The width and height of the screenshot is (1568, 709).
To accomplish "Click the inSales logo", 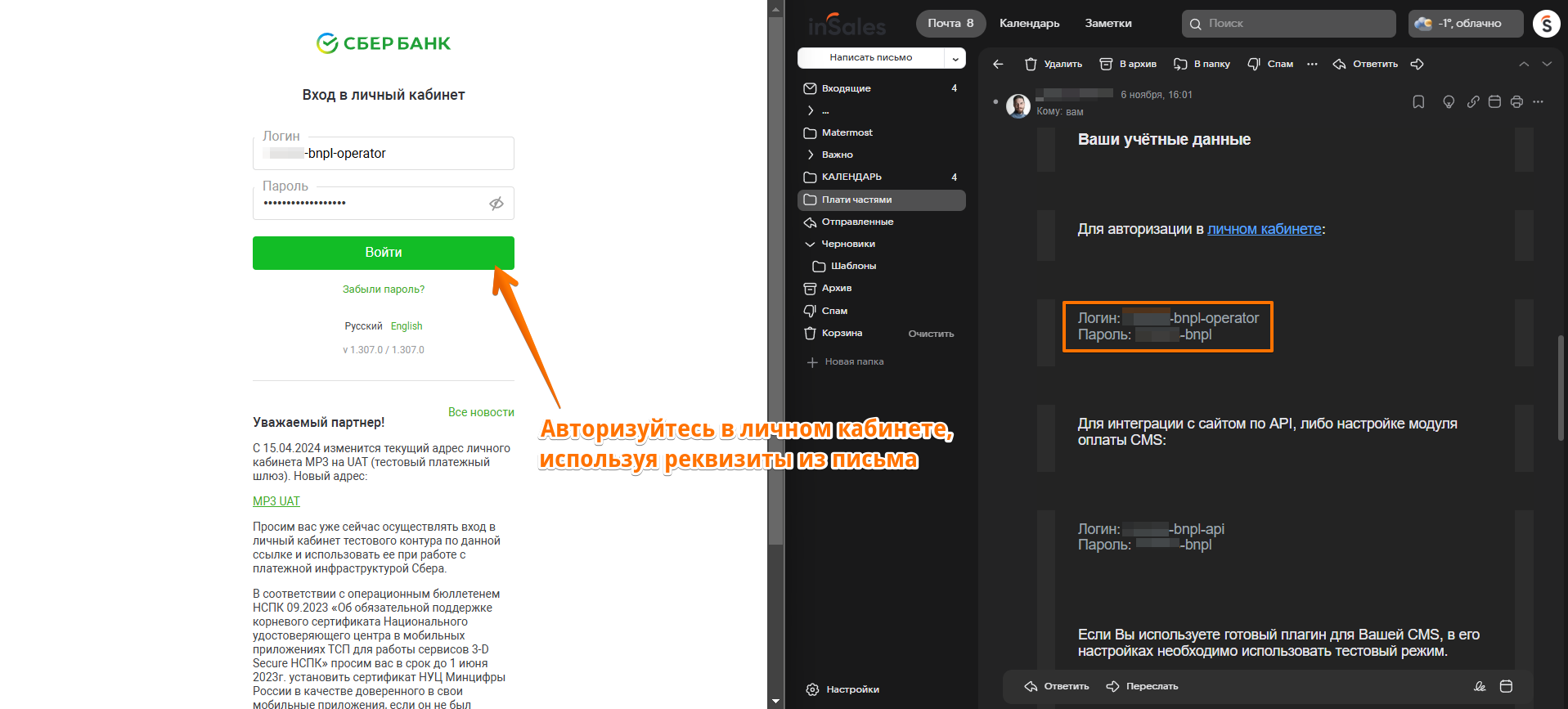I will point(847,25).
